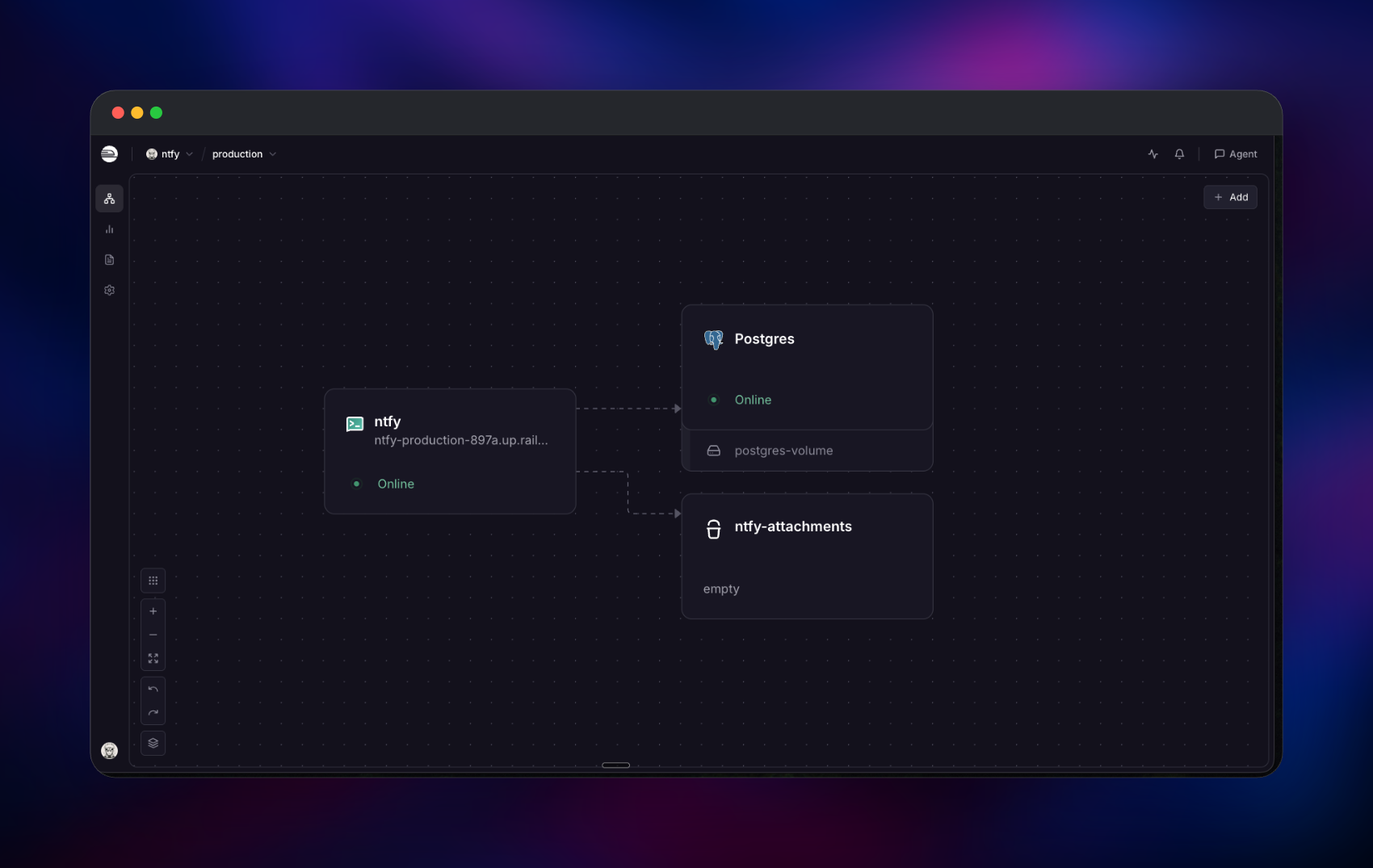This screenshot has width=1373, height=868.
Task: Click the ntfy service card title
Action: pyautogui.click(x=388, y=421)
